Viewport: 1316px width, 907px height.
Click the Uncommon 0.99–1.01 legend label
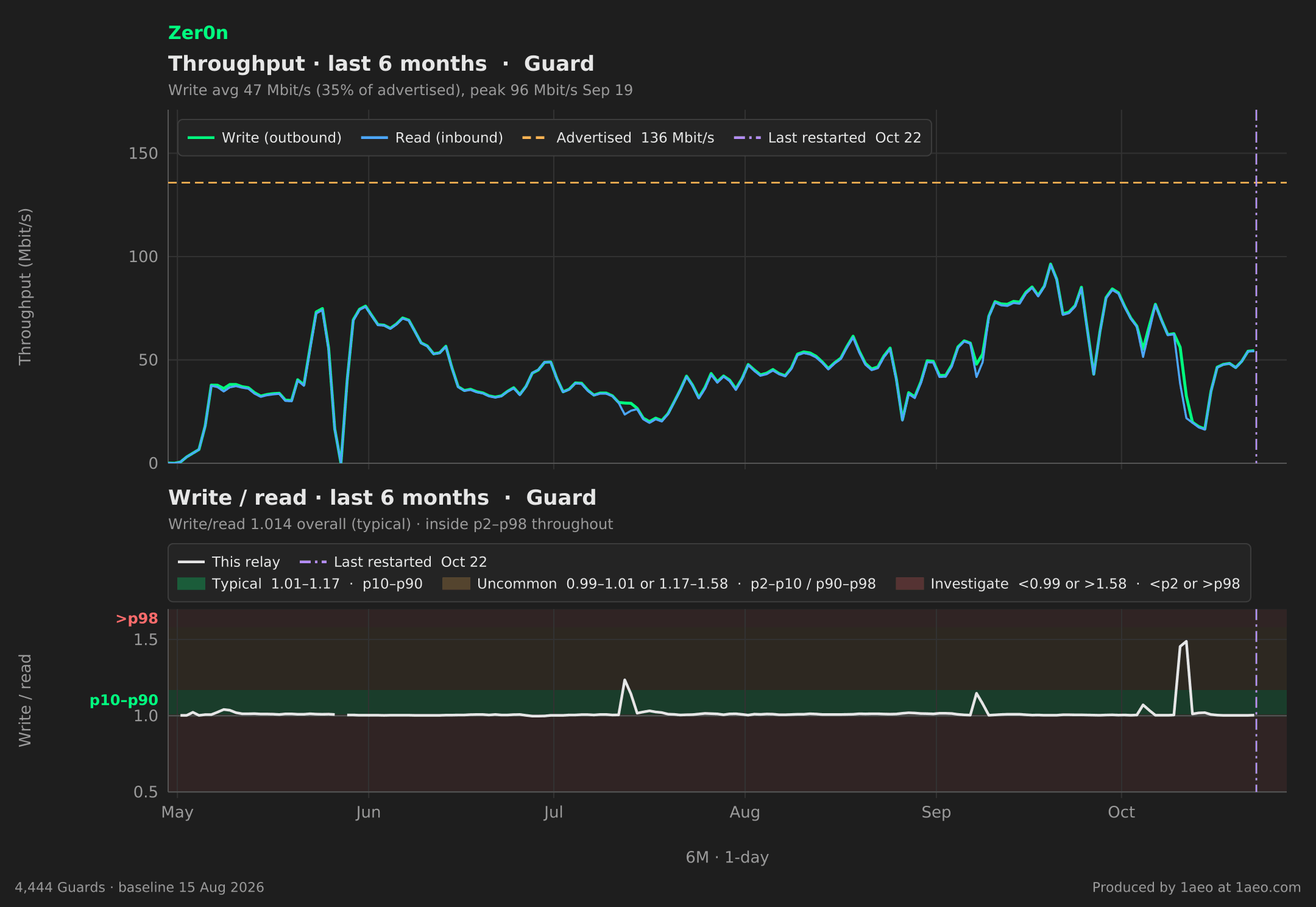(x=676, y=584)
